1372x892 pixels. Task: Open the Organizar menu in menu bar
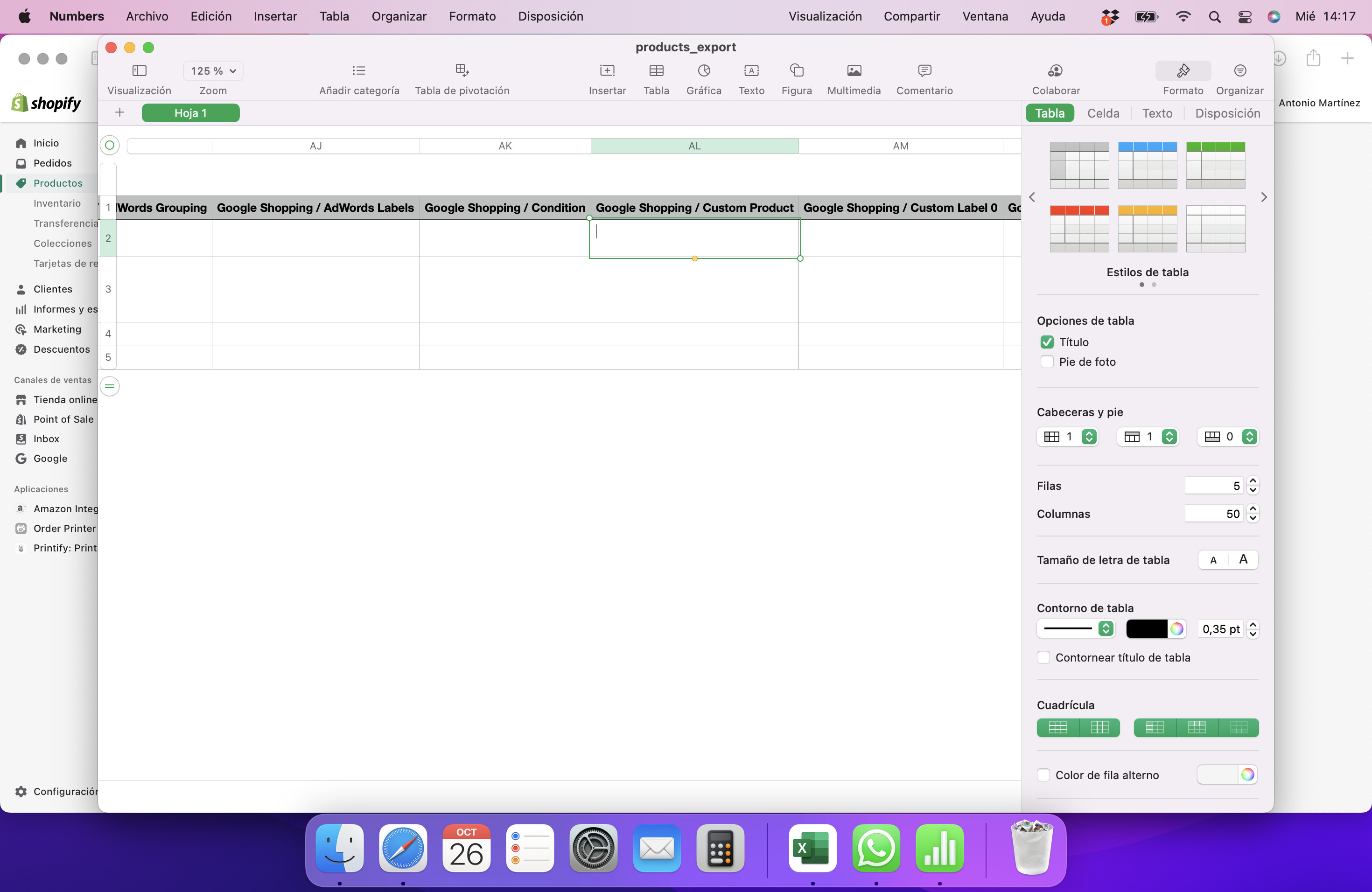pos(399,16)
